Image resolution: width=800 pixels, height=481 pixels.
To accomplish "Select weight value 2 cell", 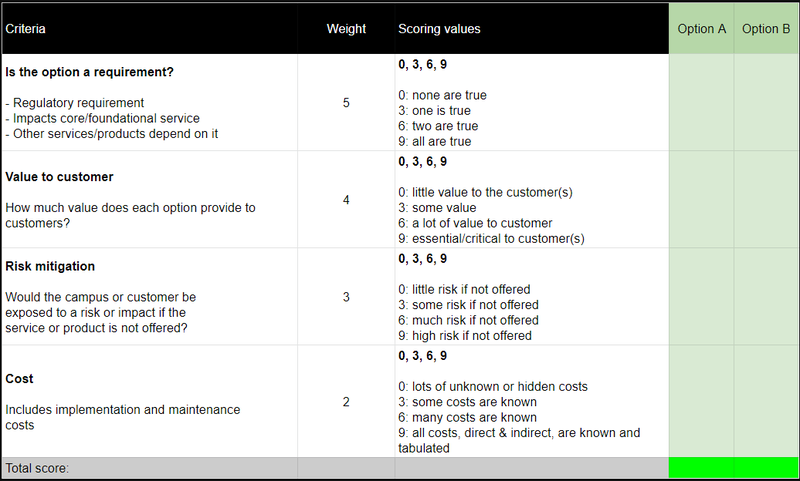I will click(346, 401).
